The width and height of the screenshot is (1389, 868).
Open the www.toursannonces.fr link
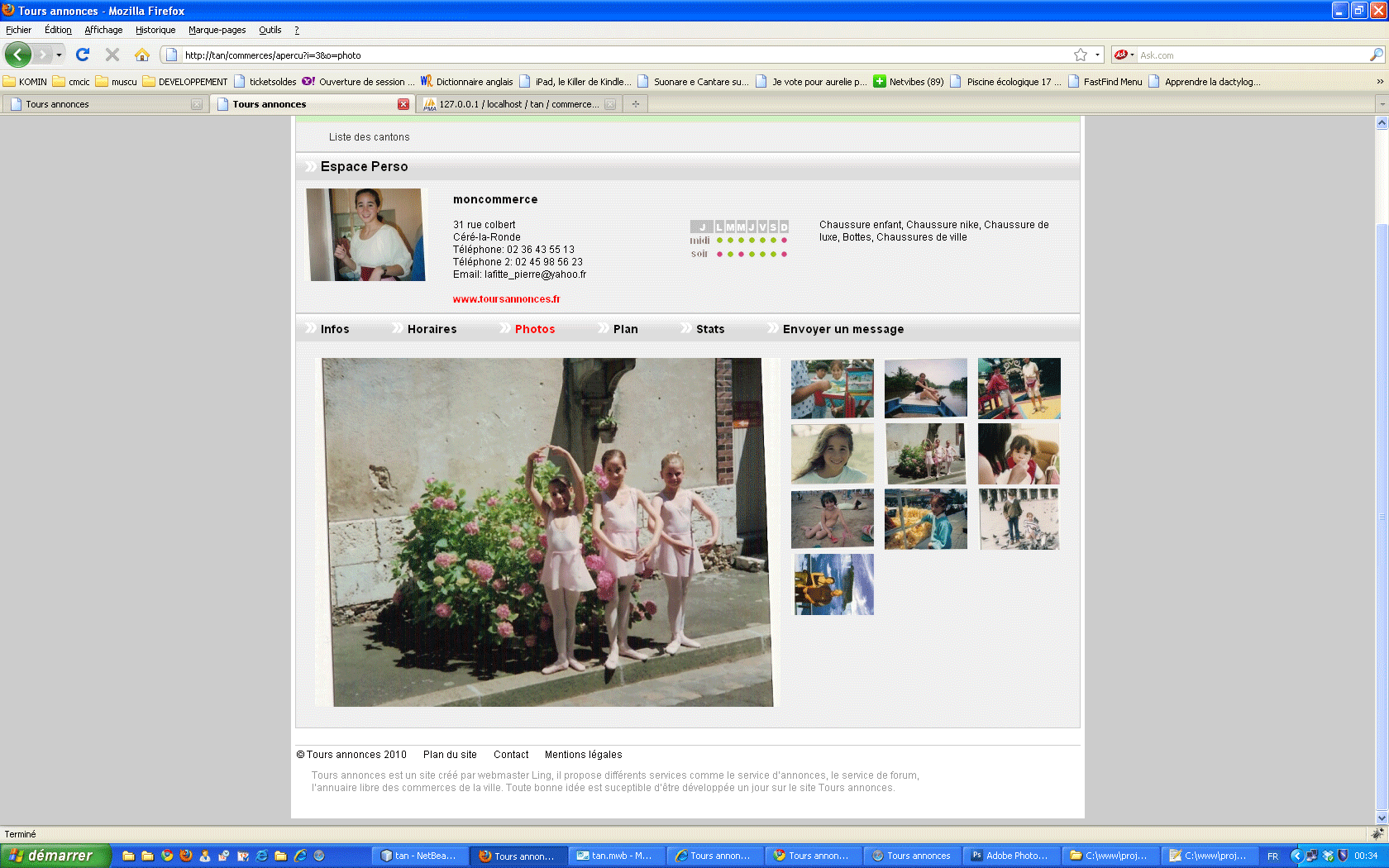click(x=506, y=299)
